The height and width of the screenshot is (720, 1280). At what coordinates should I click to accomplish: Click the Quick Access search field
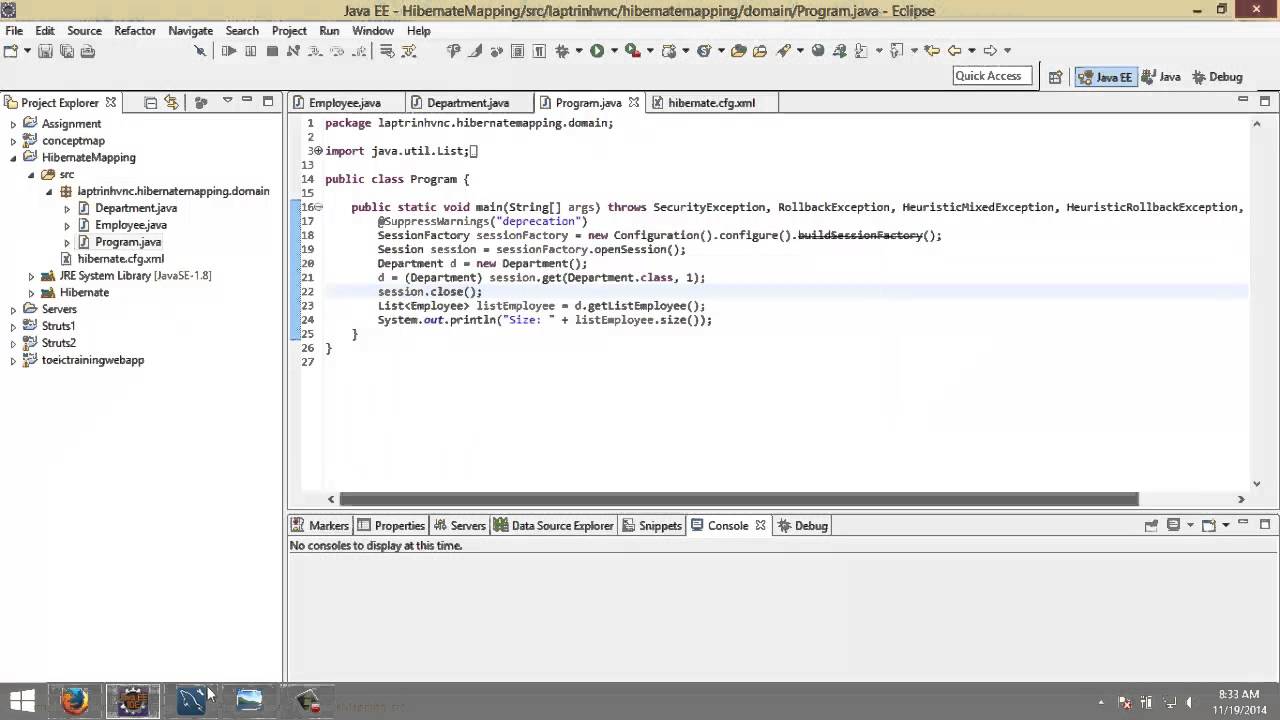click(991, 76)
